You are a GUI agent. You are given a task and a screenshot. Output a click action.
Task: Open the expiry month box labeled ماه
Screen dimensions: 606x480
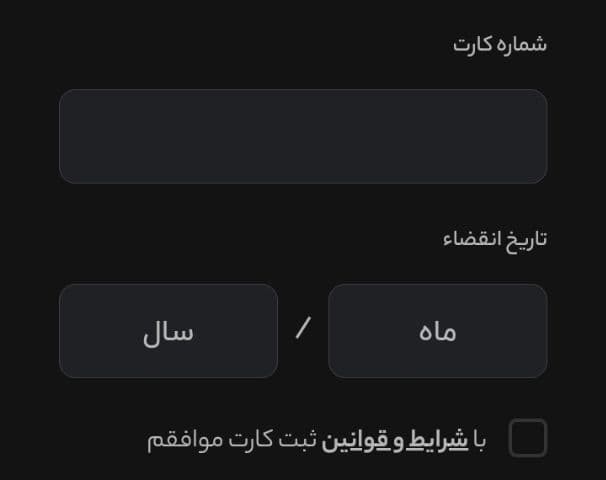[x=437, y=331]
